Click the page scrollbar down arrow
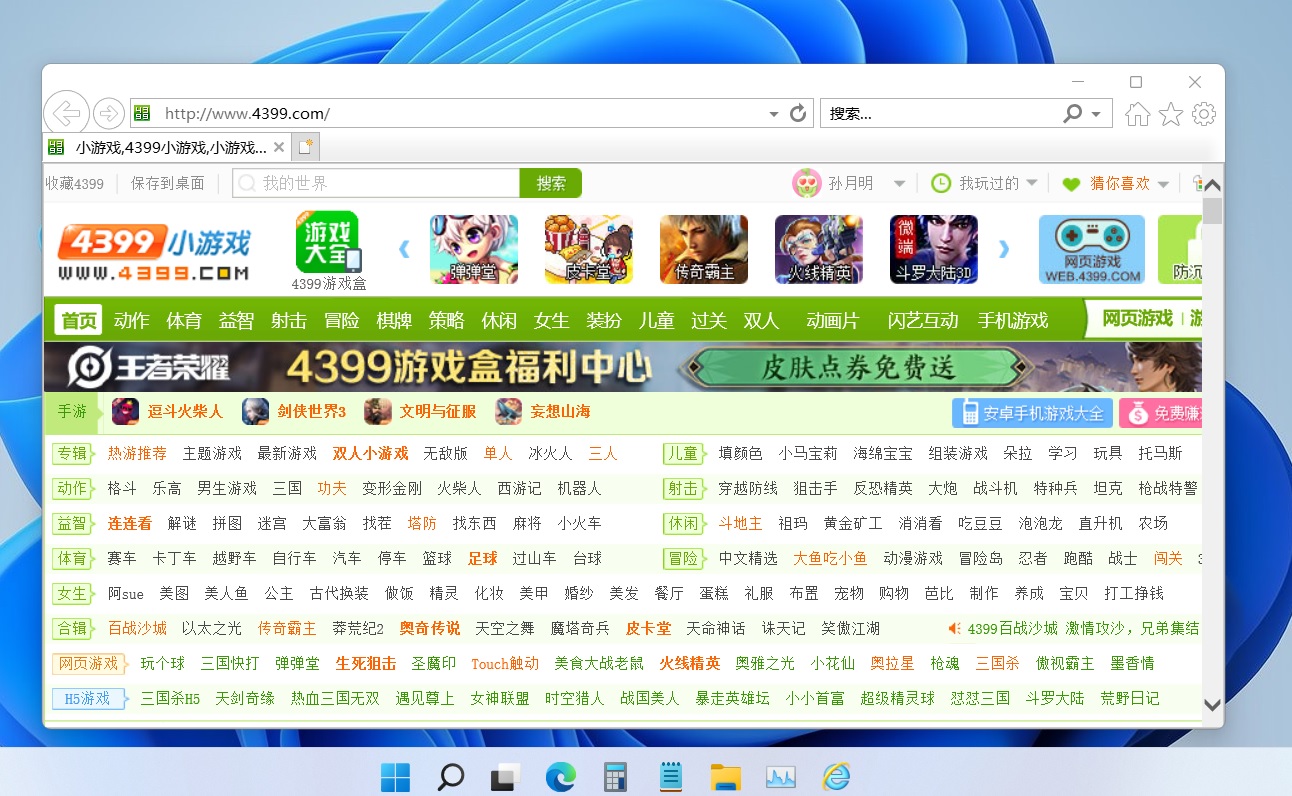1292x796 pixels. tap(1213, 705)
